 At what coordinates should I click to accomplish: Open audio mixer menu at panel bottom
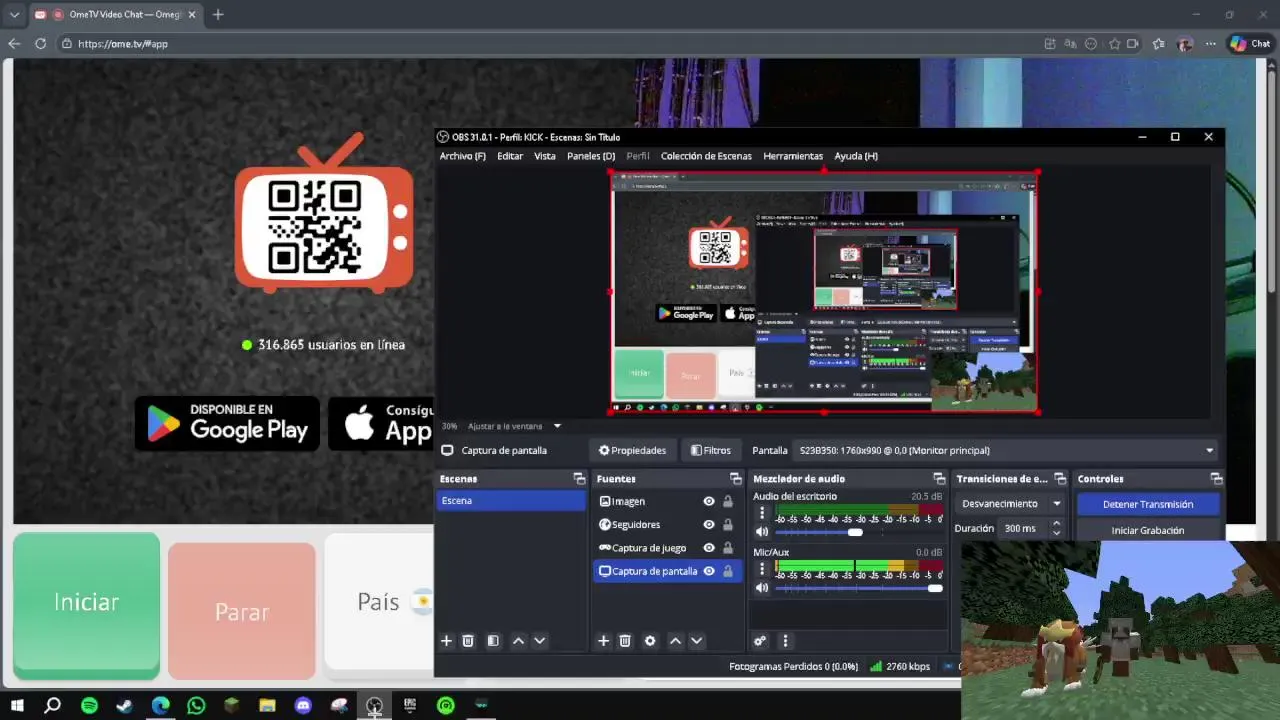click(x=785, y=641)
